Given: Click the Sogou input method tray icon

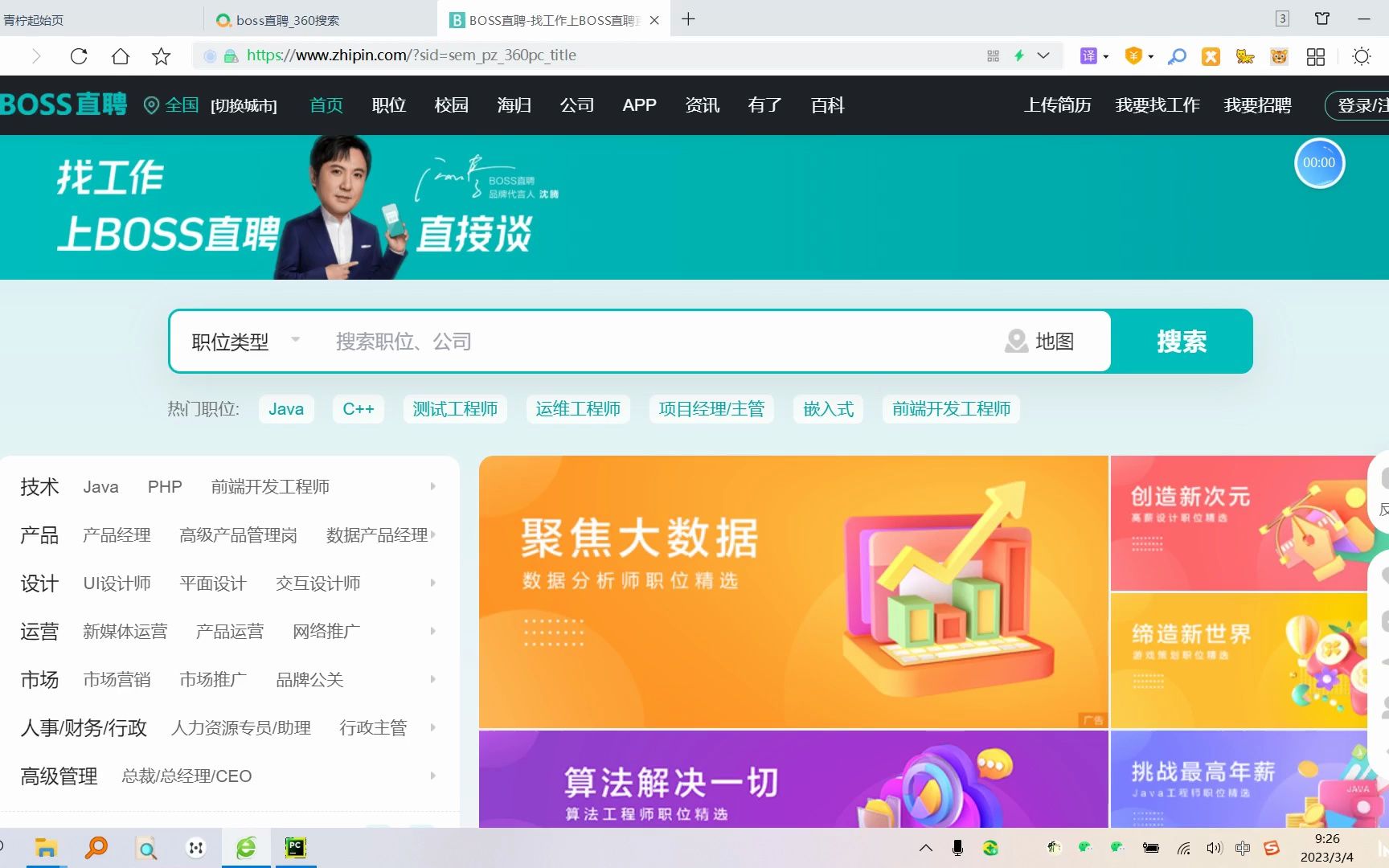Looking at the screenshot, I should (x=1272, y=848).
